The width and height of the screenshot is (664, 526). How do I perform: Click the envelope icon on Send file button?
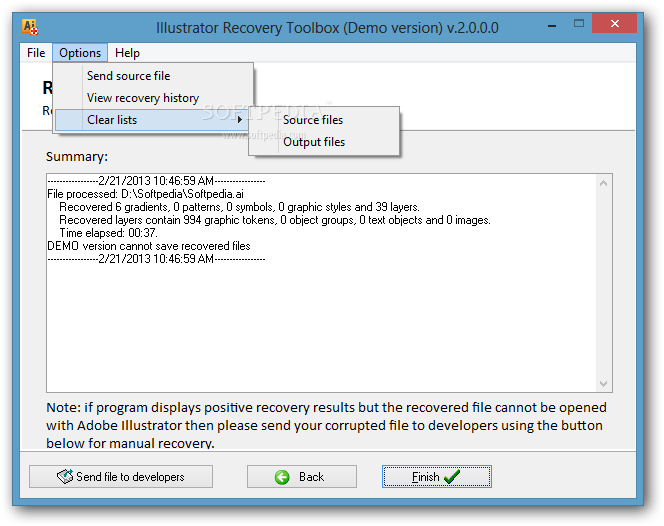(65, 476)
